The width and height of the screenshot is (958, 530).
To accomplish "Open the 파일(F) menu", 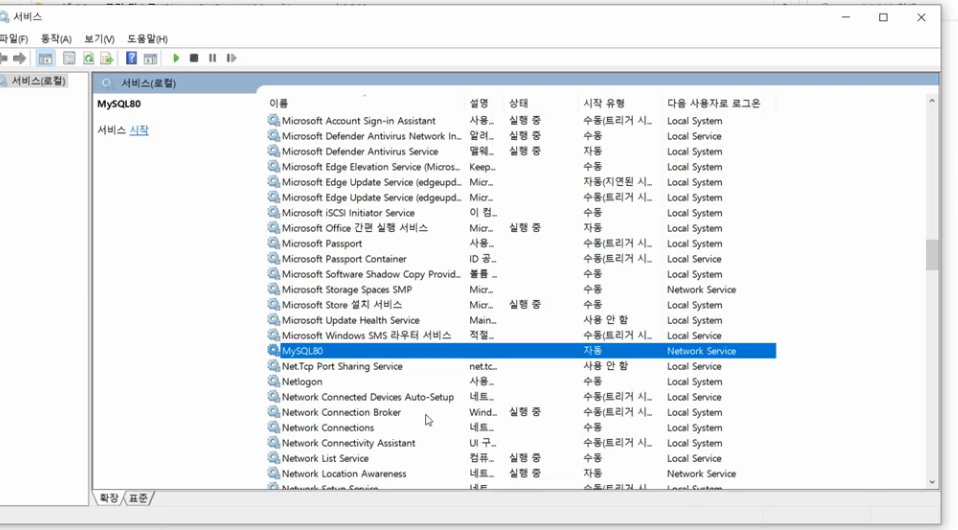I will point(13,39).
